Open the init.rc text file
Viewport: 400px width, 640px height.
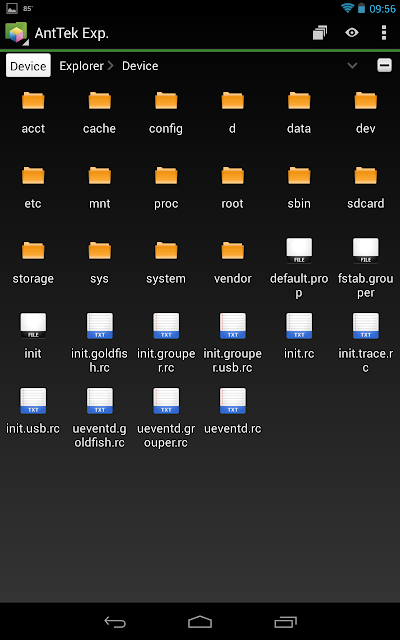pos(299,337)
